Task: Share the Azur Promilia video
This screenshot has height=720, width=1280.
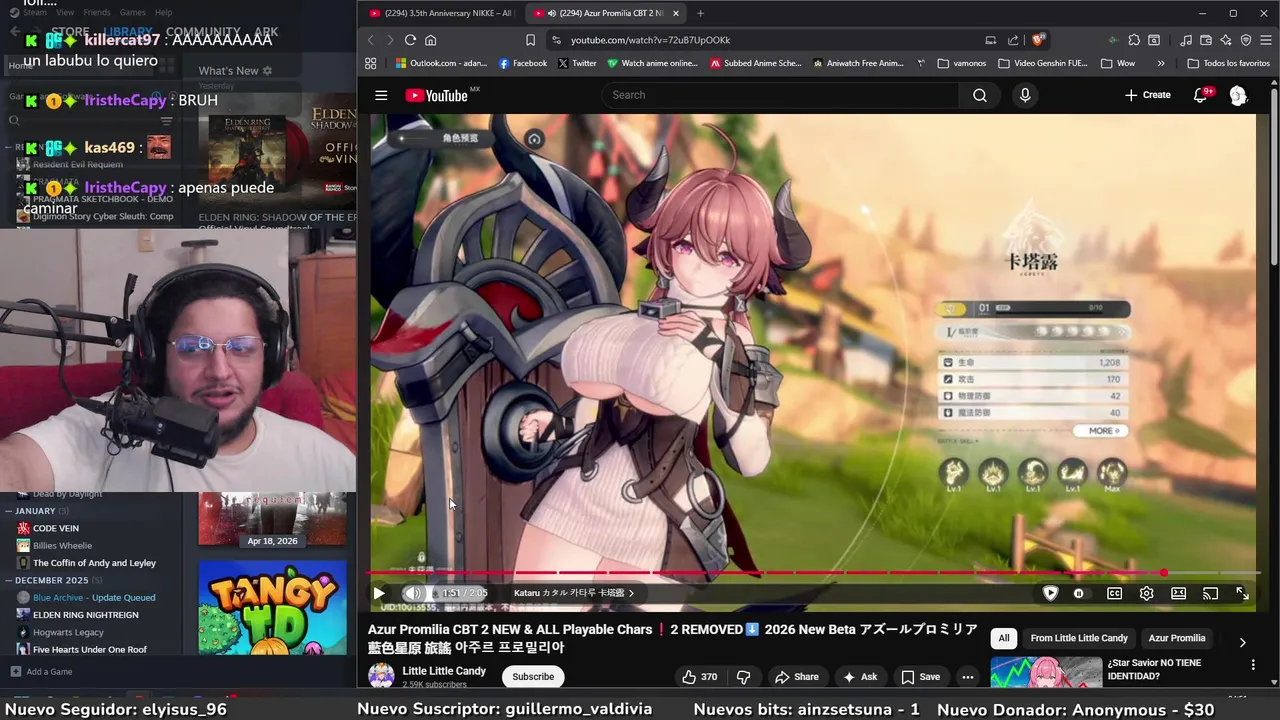Action: point(796,677)
